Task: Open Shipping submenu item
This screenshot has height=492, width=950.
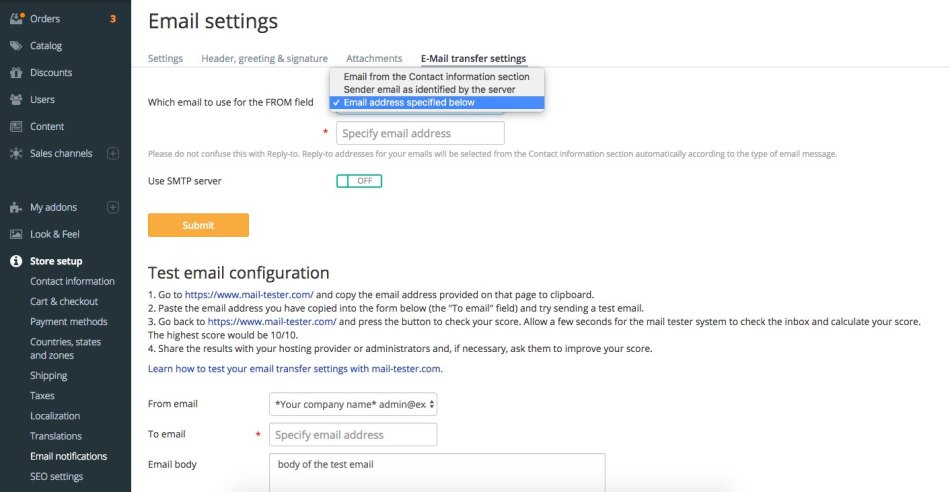Action: coord(48,376)
